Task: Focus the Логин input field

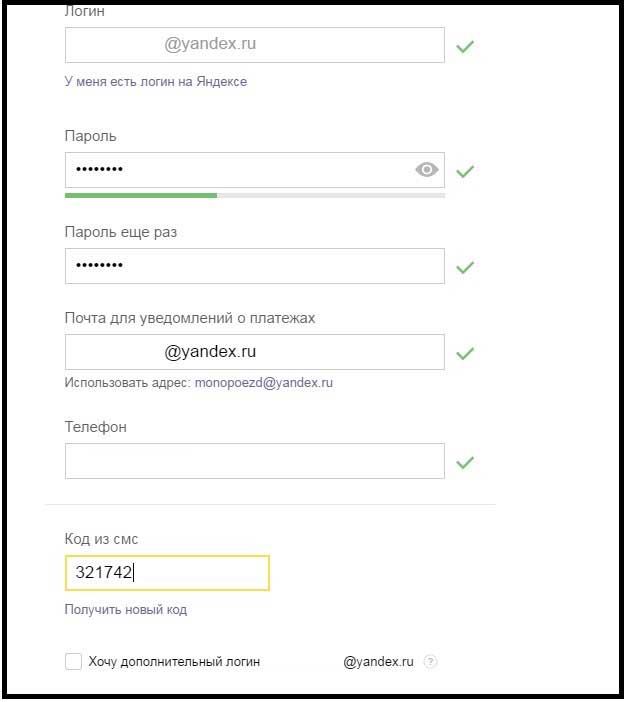Action: click(x=255, y=45)
